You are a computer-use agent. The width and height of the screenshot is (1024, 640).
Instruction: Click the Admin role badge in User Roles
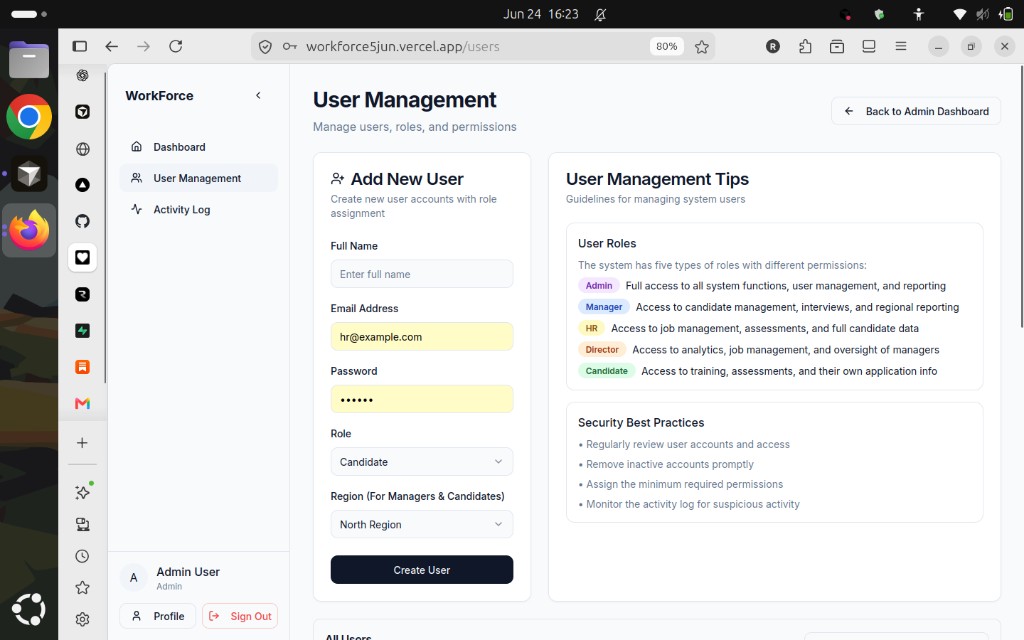(598, 285)
